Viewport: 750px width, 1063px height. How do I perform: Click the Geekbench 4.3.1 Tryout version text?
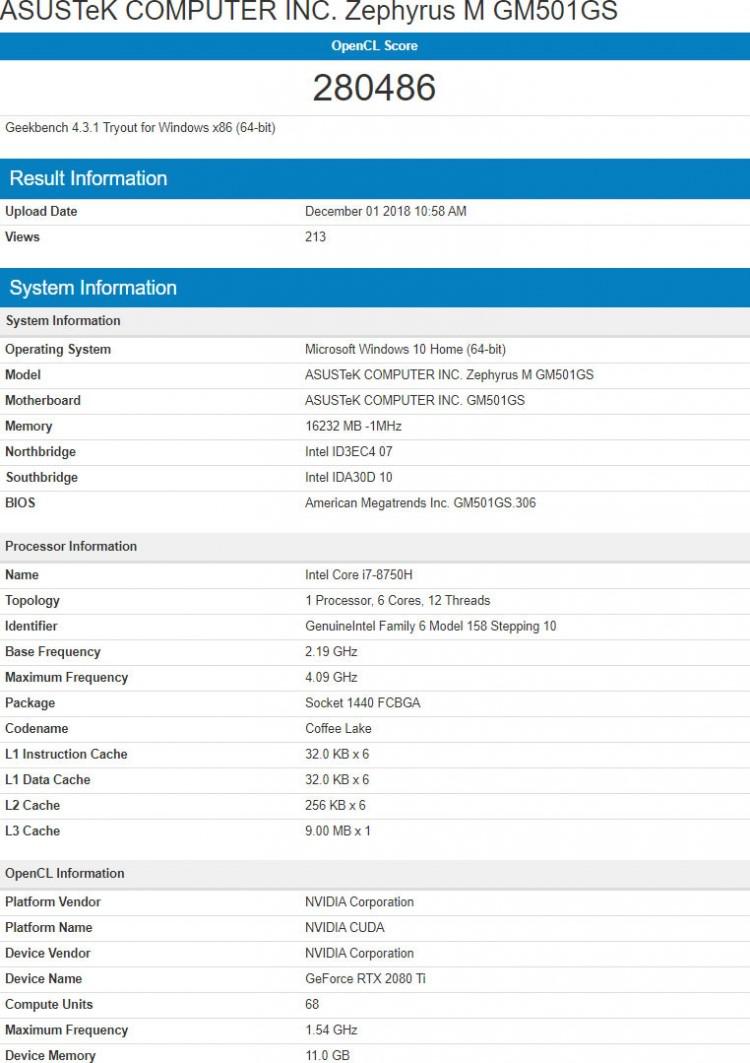[x=140, y=128]
